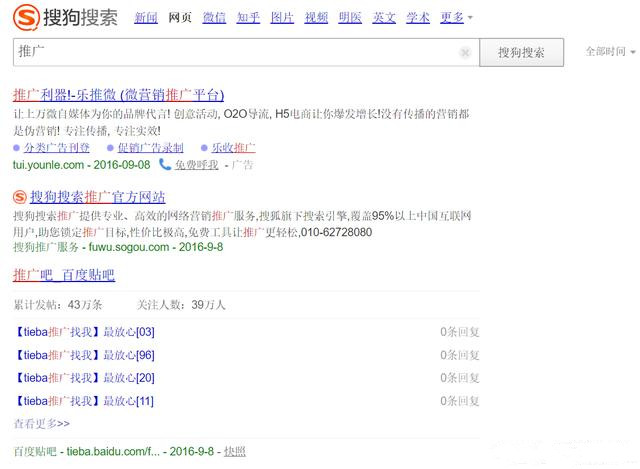
Task: Open result 推广吧_百度贴吧
Action: coord(64,275)
